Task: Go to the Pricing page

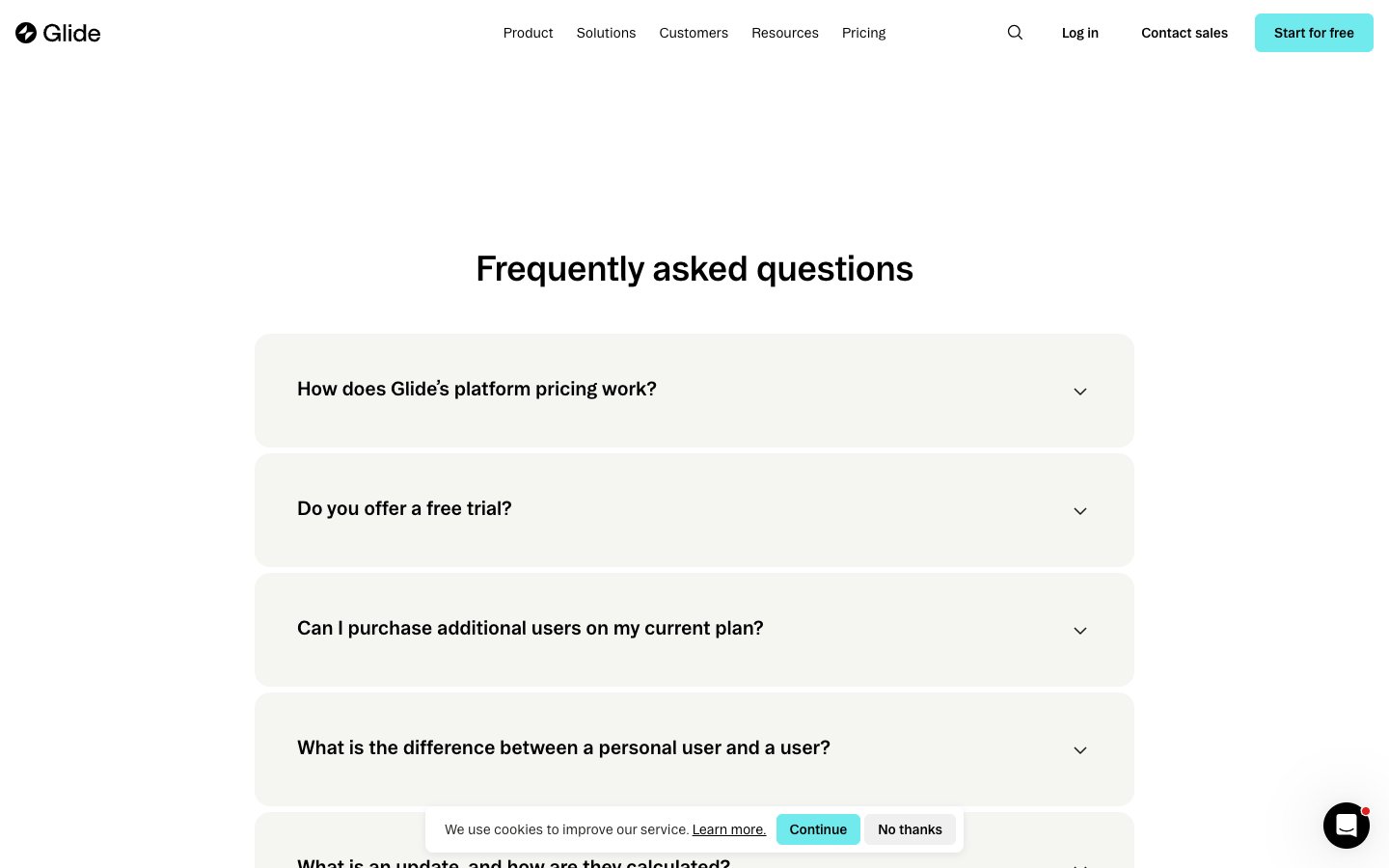Action: click(x=863, y=33)
